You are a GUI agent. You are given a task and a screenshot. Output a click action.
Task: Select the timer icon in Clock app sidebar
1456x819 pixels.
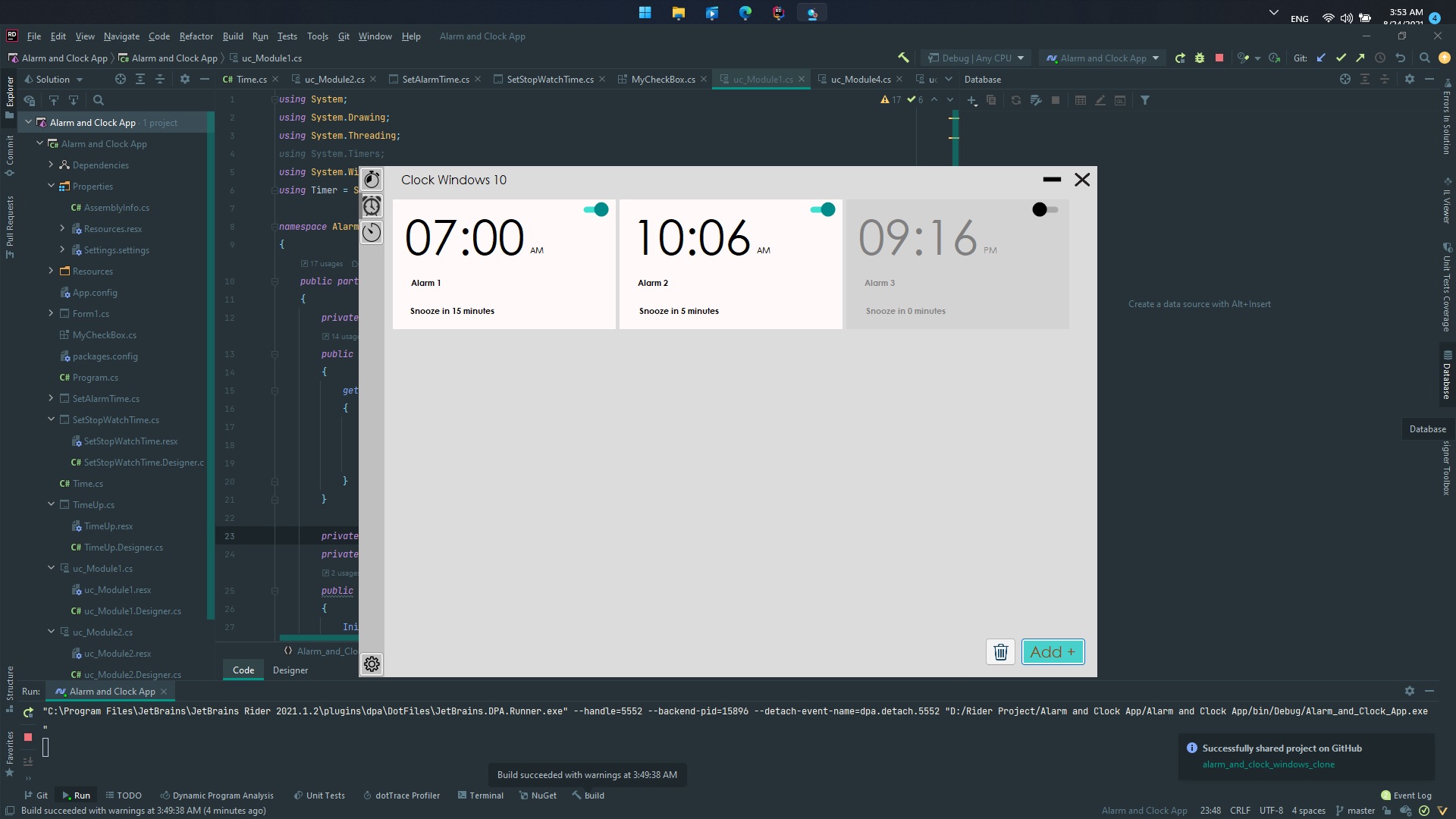[x=372, y=232]
